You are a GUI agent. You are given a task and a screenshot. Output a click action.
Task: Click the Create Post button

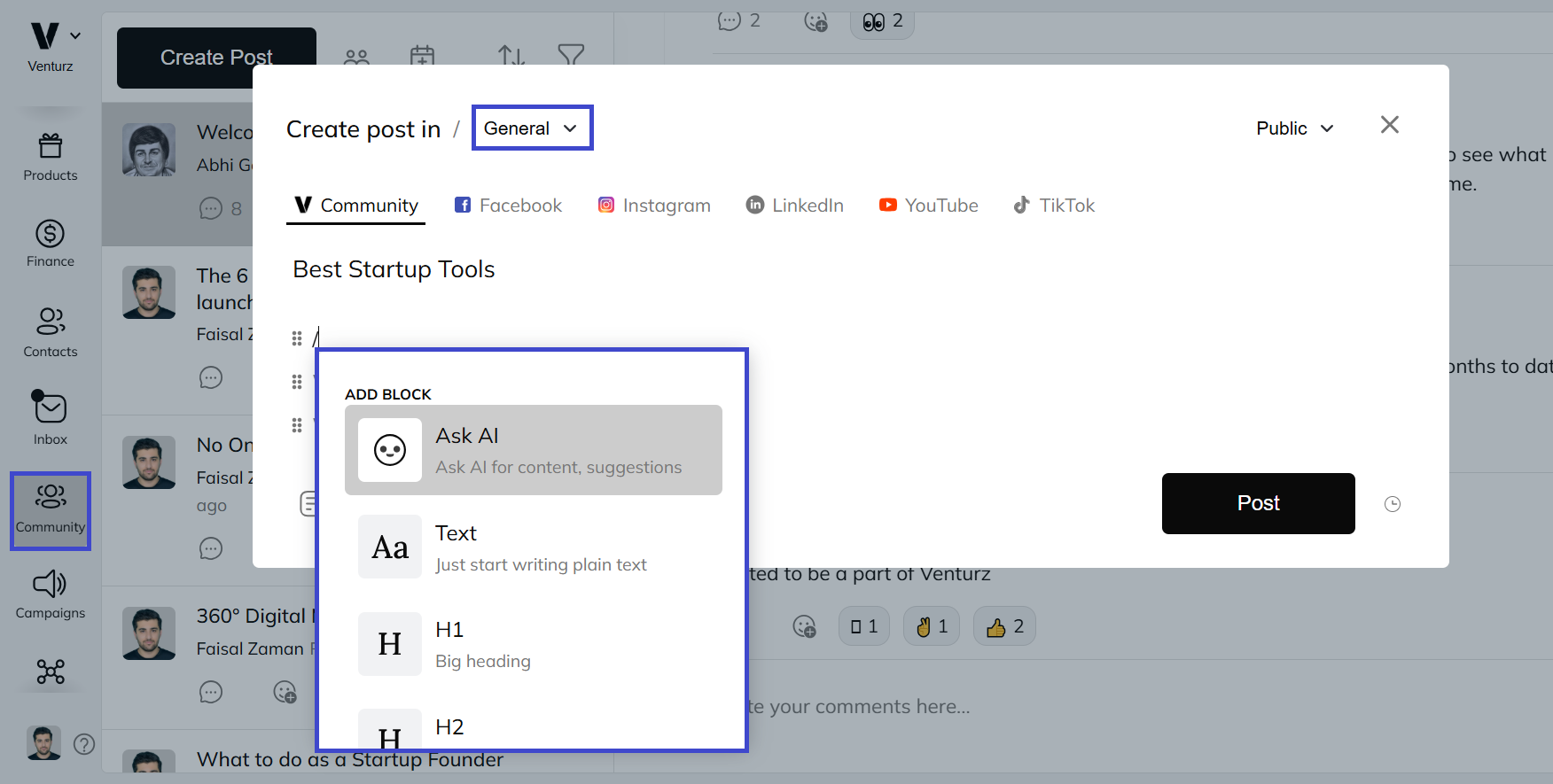pyautogui.click(x=216, y=58)
